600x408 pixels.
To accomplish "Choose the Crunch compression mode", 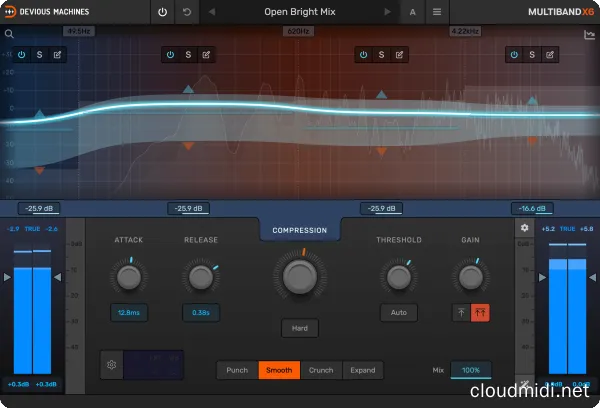I will tap(321, 370).
